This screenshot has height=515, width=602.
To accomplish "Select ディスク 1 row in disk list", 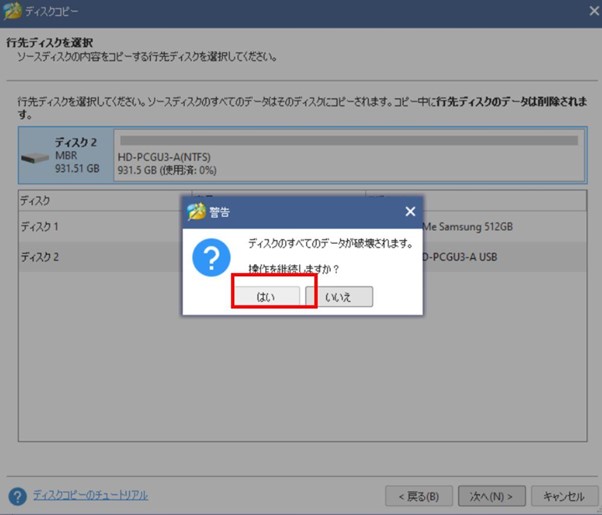I will [x=302, y=227].
